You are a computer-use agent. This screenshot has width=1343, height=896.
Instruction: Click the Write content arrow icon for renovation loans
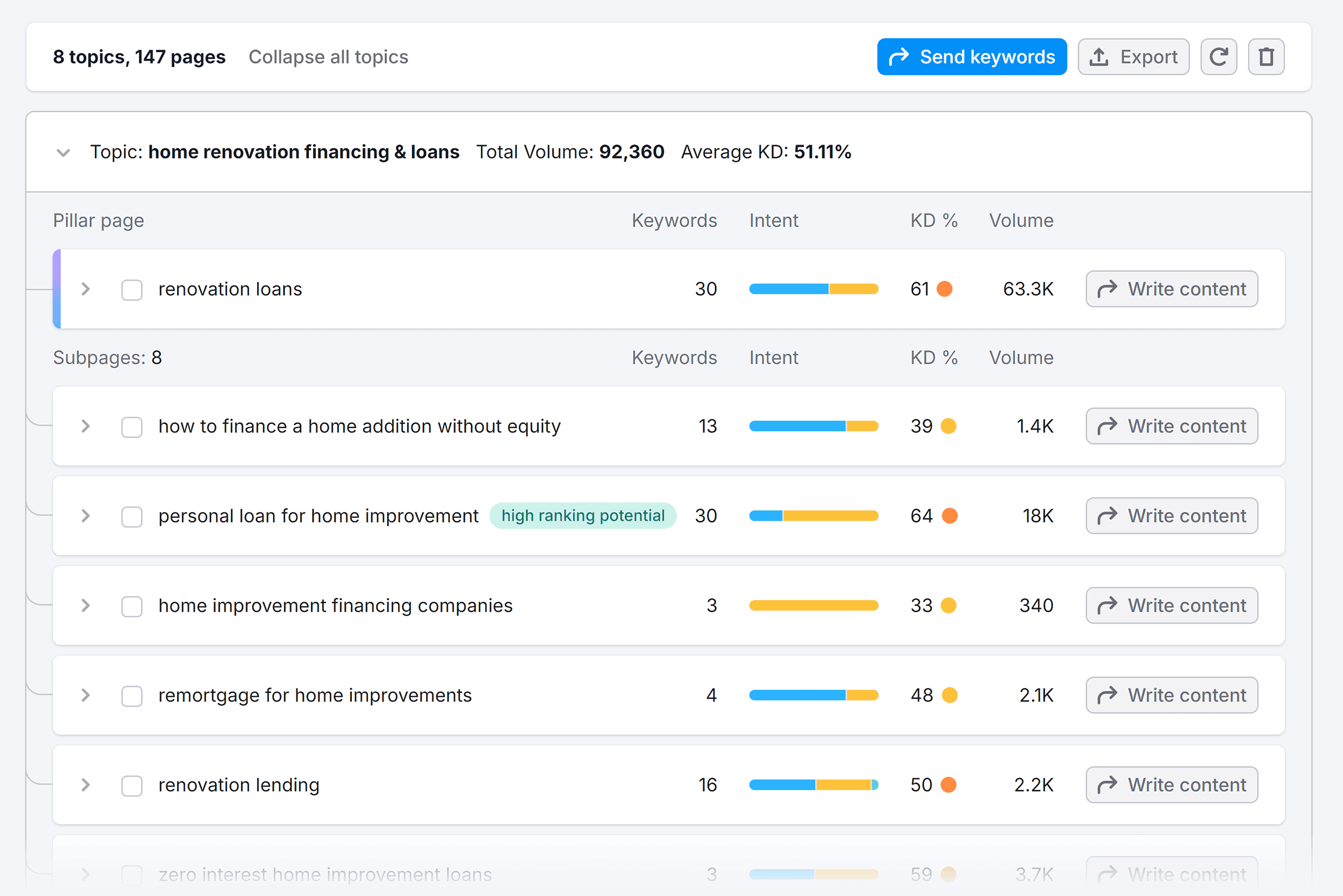click(1108, 289)
